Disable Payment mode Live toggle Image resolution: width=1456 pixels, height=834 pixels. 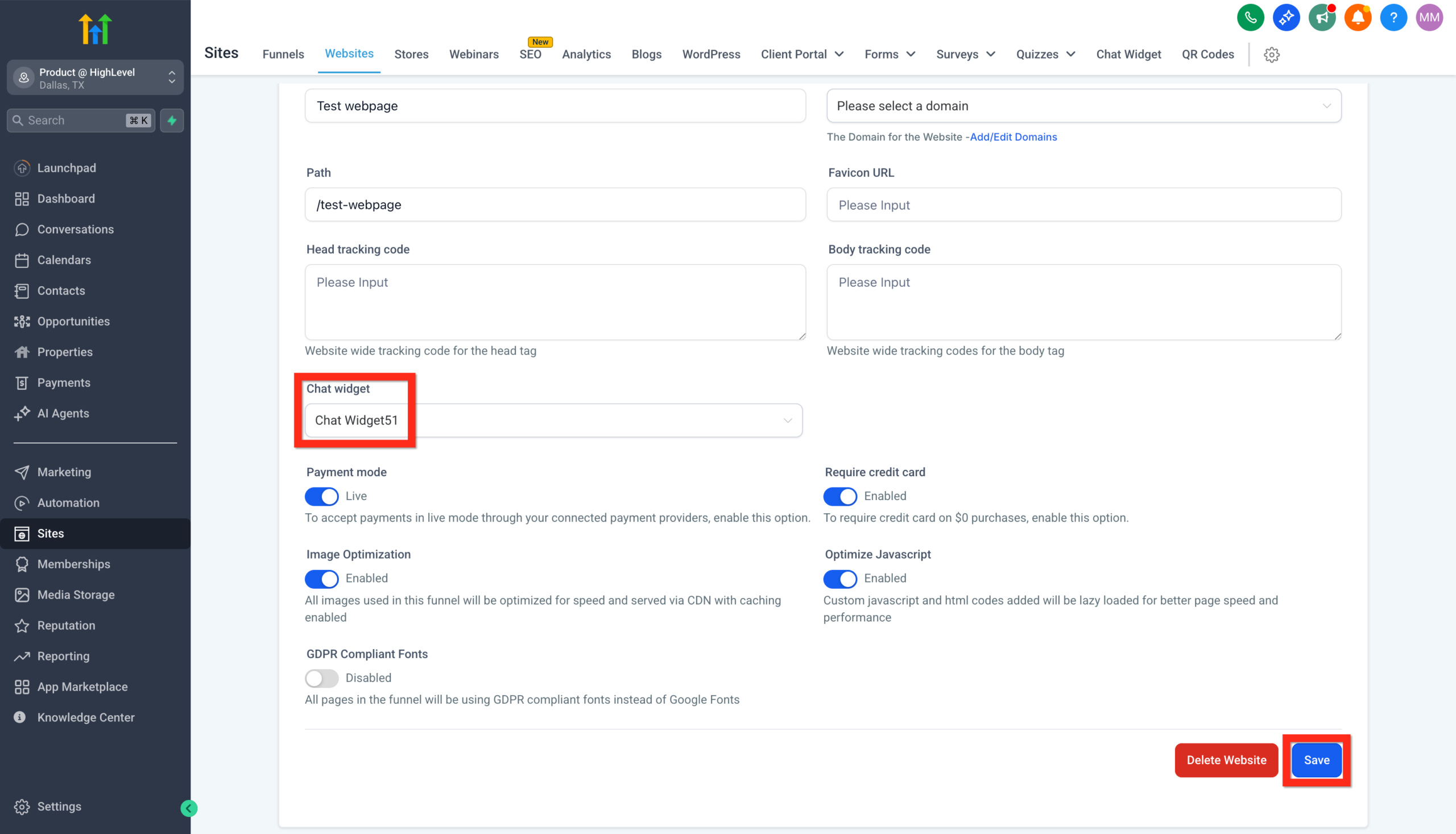coord(321,496)
